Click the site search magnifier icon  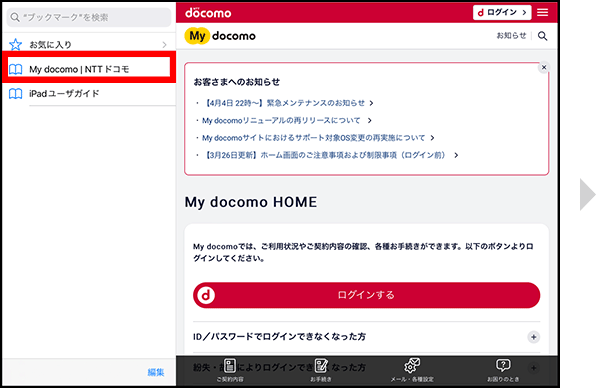[x=542, y=36]
